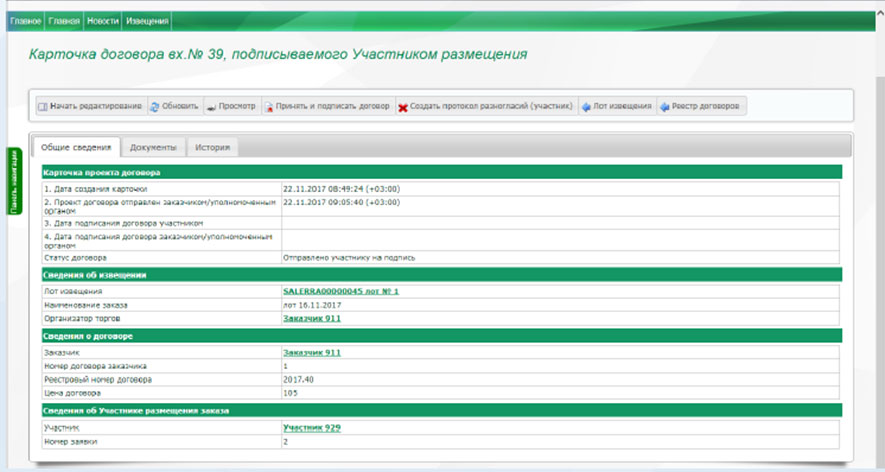Open the 'Участник 929' participant link
This screenshot has width=885, height=472.
click(312, 427)
